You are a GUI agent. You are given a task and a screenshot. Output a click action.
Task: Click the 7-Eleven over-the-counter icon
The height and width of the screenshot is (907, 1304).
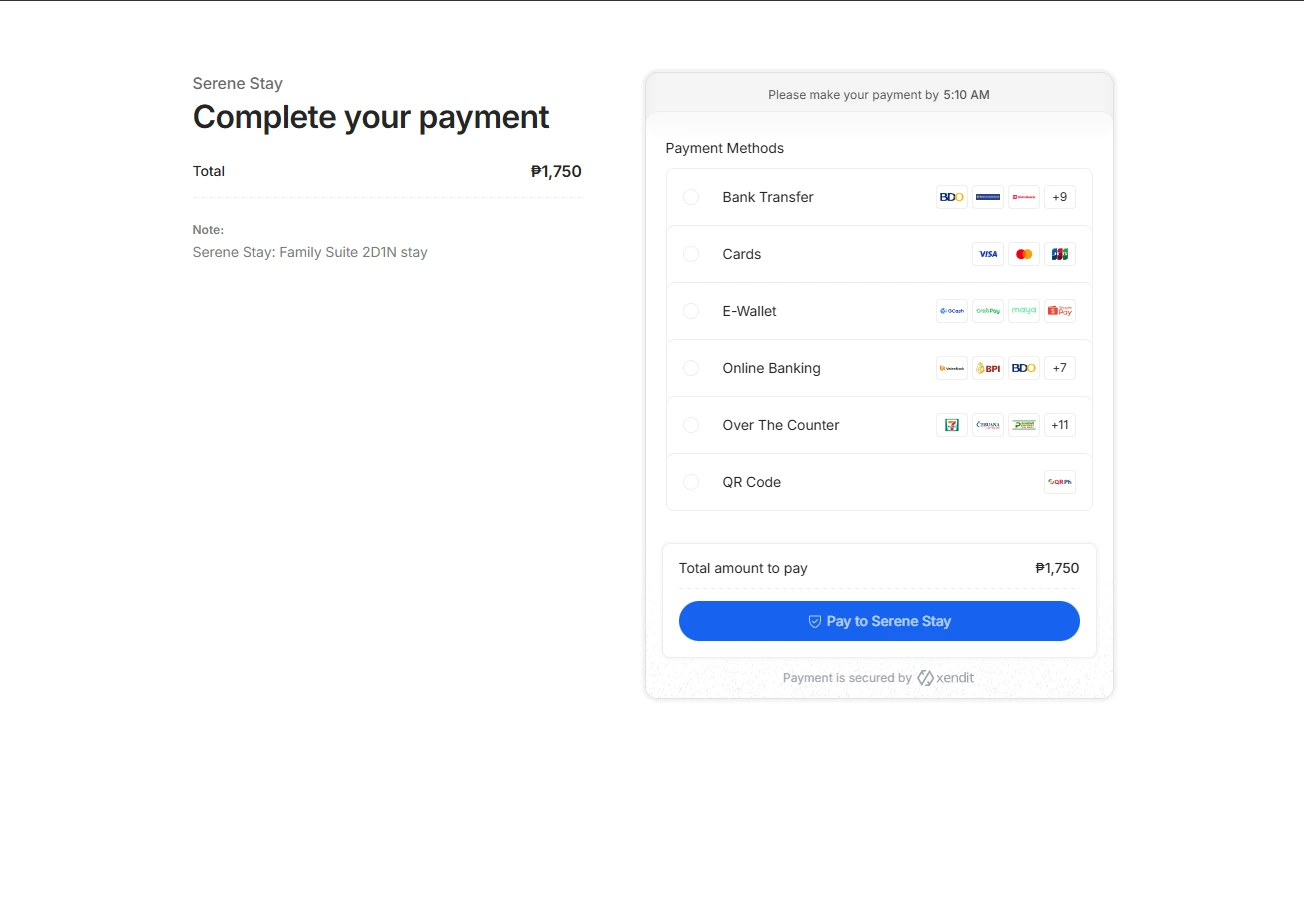tap(951, 425)
